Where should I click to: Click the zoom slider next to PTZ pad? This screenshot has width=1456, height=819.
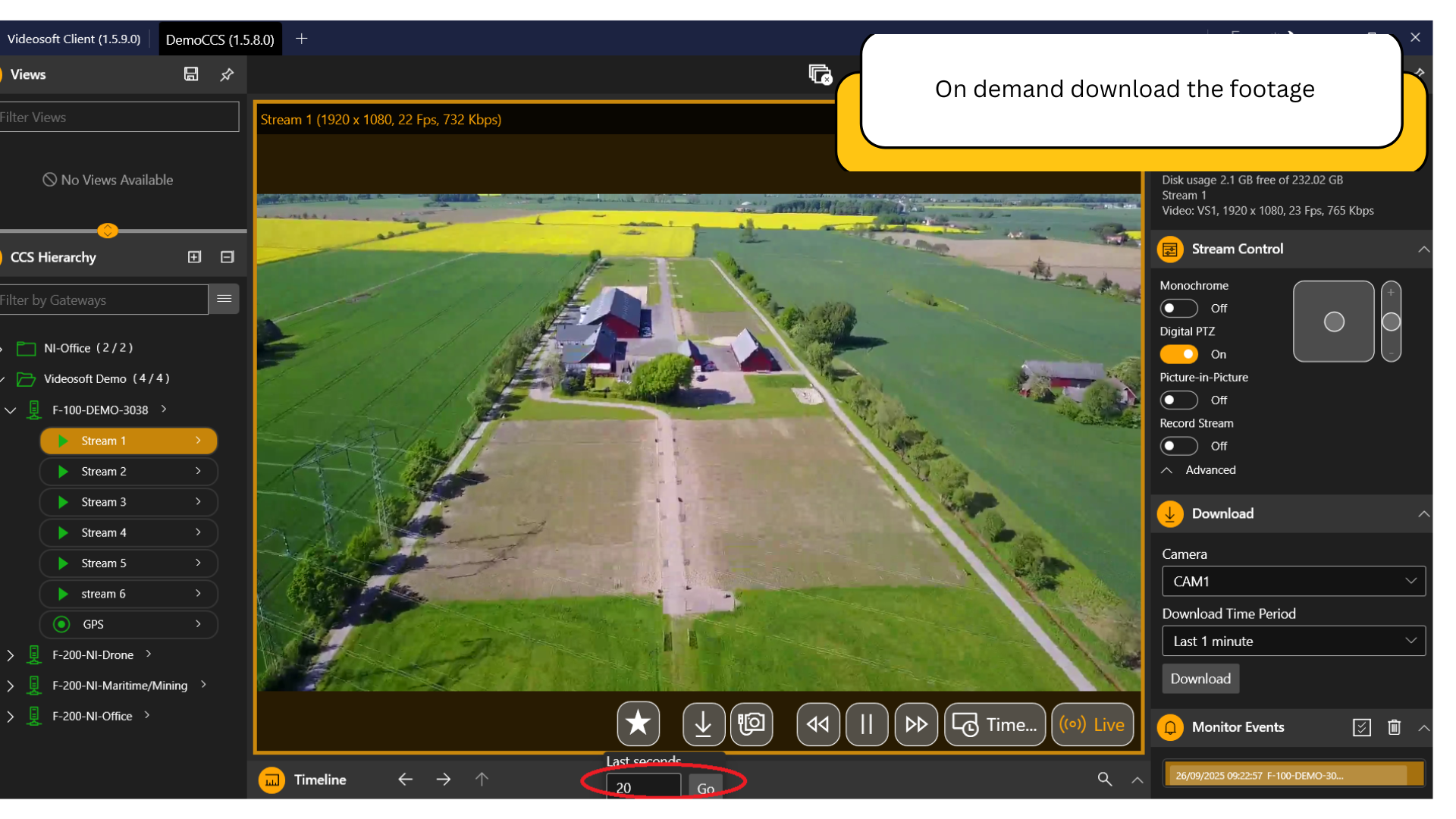pyautogui.click(x=1391, y=322)
